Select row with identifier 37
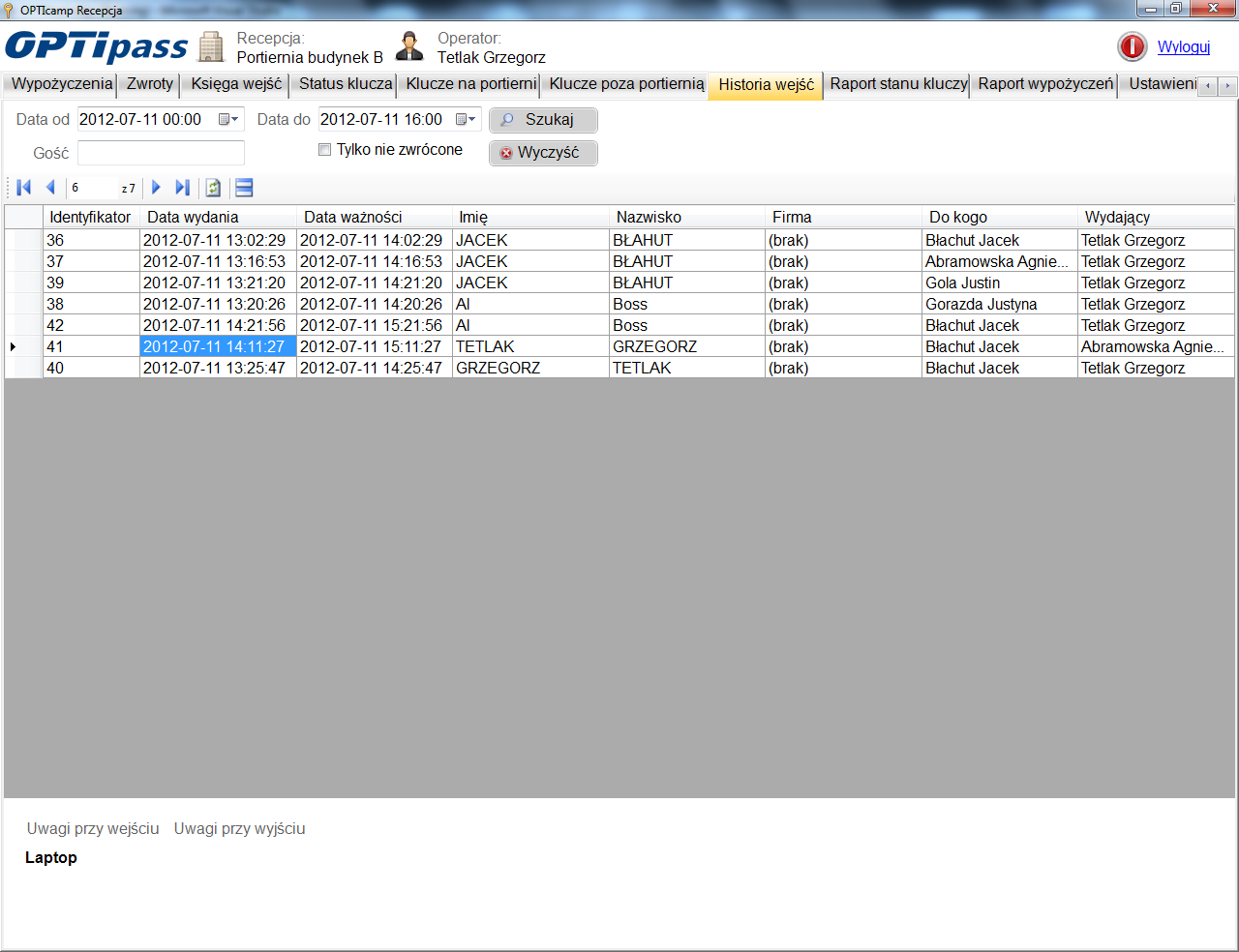This screenshot has width=1239, height=952. (x=619, y=261)
